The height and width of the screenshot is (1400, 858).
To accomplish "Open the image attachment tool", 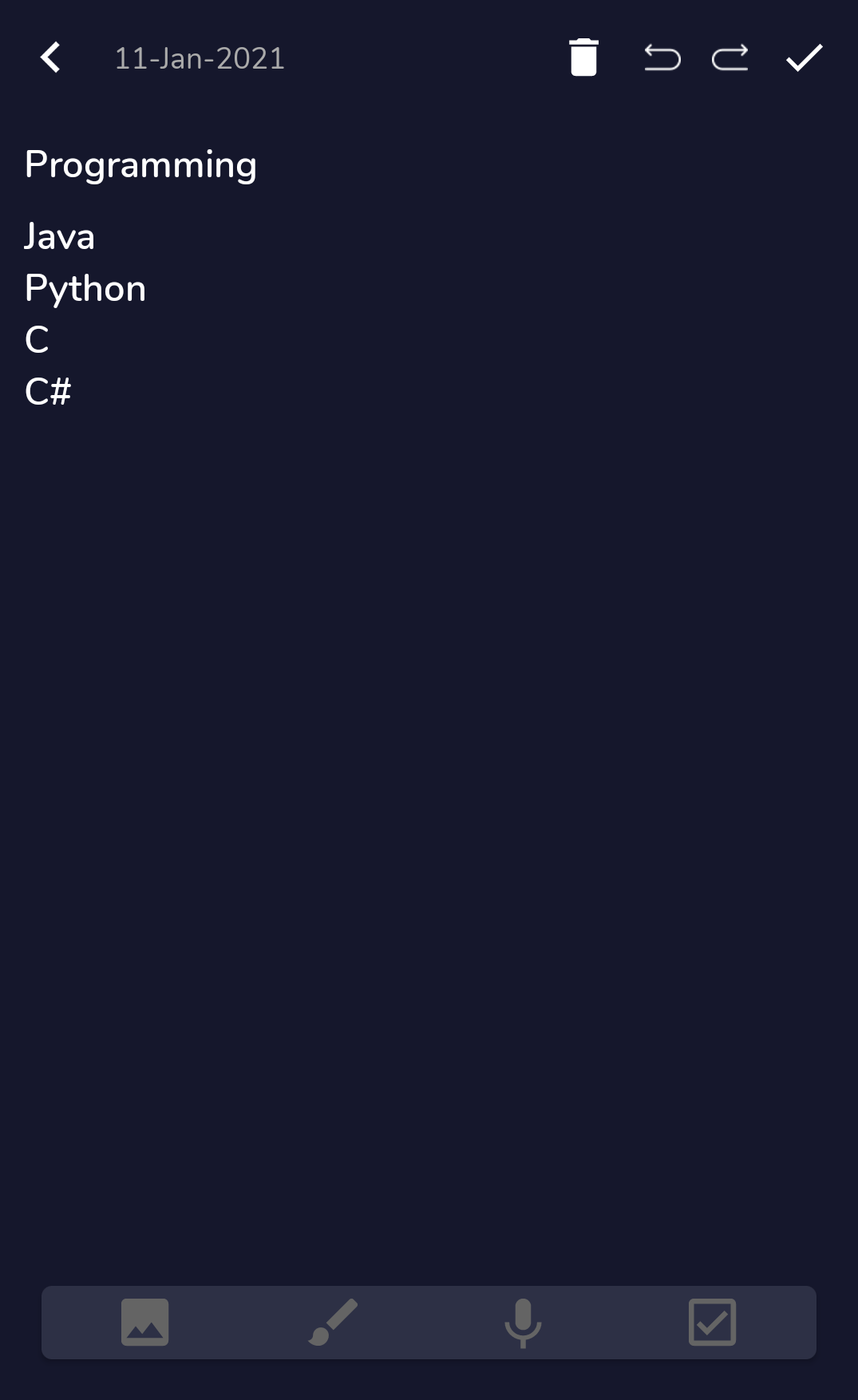I will tap(144, 1323).
